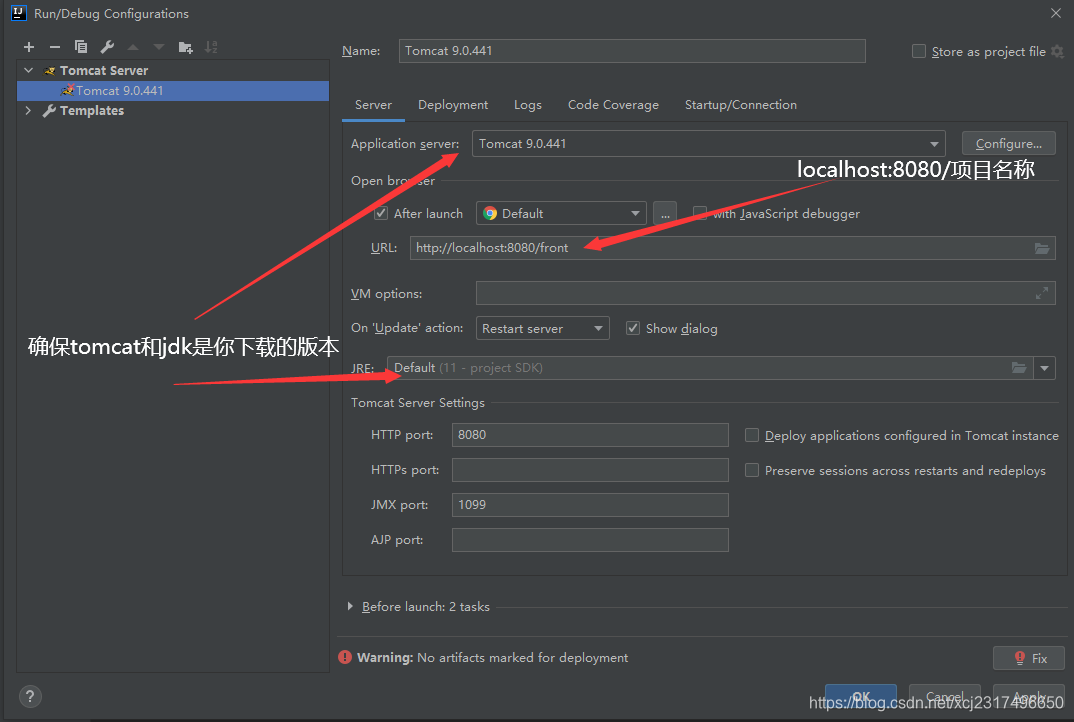1074x722 pixels.
Task: Browse for JRE folder icon
Action: click(1019, 368)
